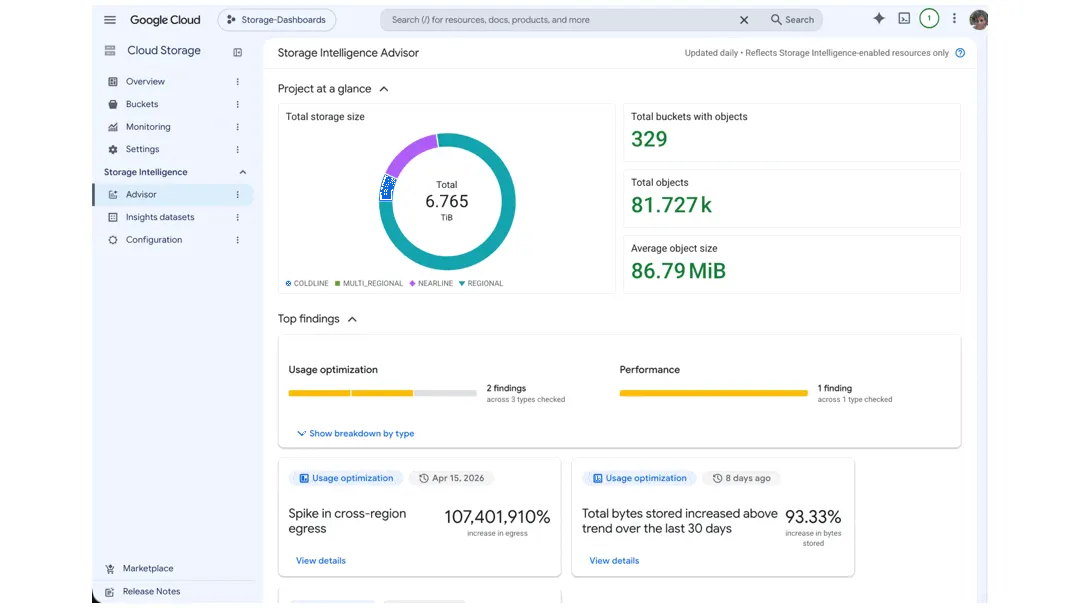
Task: Open the Overview page in sidebar
Action: (x=145, y=81)
